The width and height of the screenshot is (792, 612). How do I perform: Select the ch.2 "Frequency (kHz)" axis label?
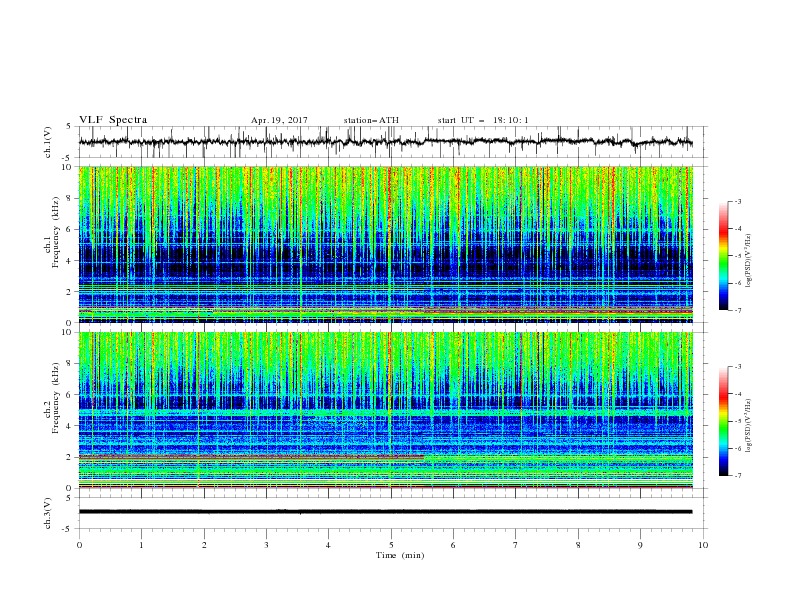55,398
